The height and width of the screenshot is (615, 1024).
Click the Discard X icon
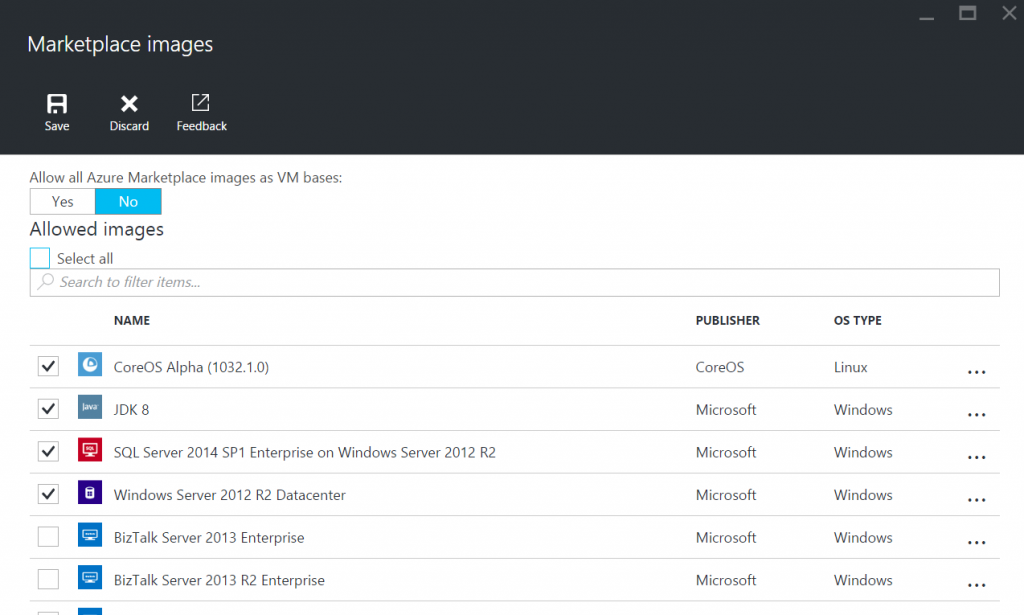coord(129,103)
